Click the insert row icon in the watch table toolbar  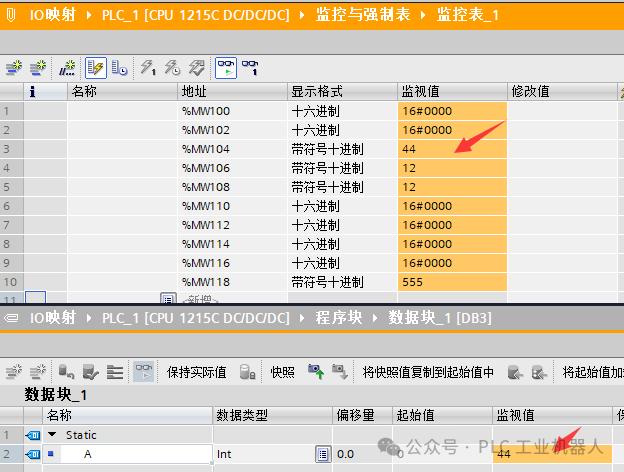pyautogui.click(x=14, y=68)
